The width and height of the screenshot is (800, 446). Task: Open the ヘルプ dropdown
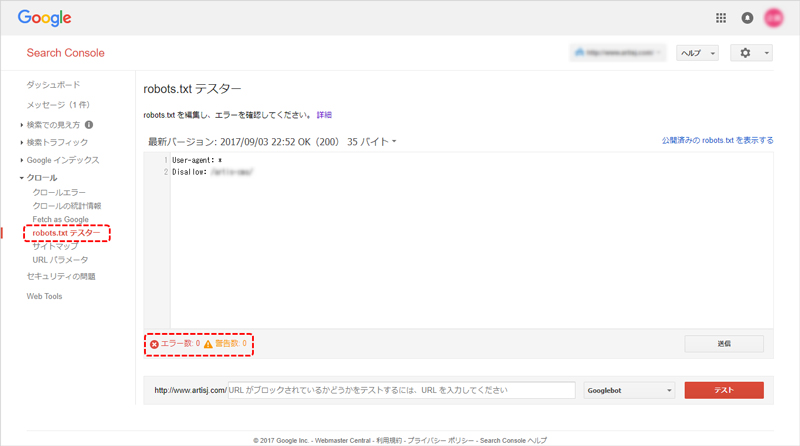point(697,53)
